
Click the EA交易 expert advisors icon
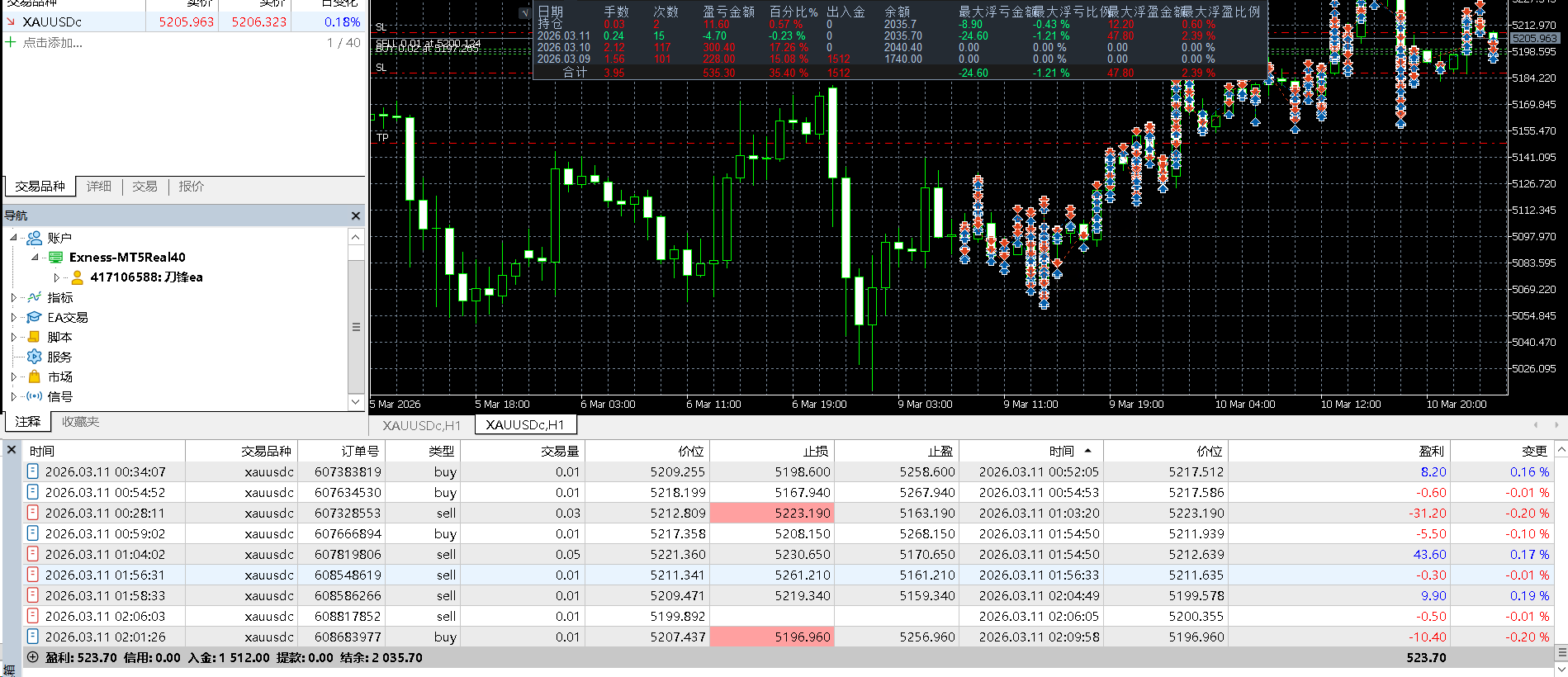[35, 317]
